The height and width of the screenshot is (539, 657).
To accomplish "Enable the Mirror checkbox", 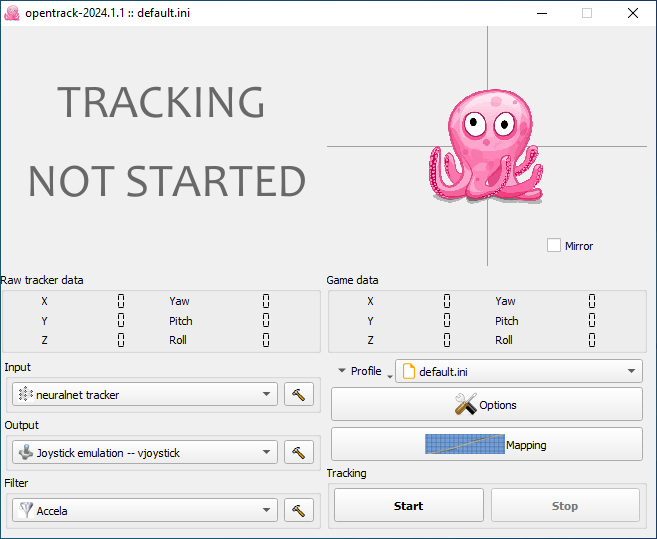I will click(x=554, y=246).
